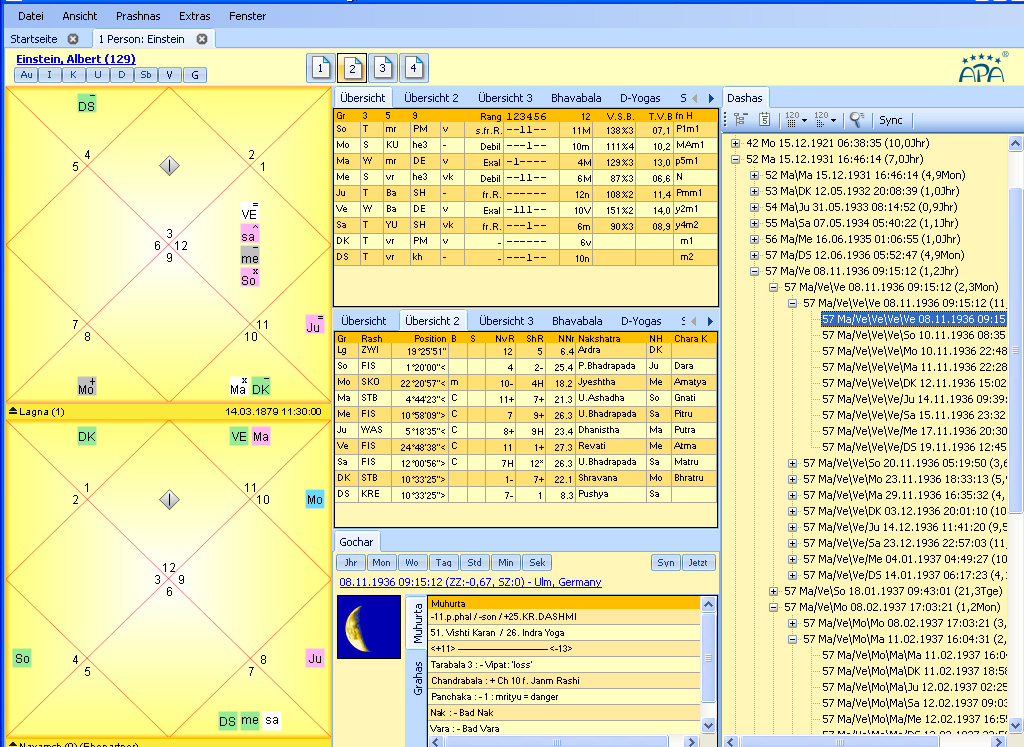Switch to the Bhavabala tab in the upper table
The height and width of the screenshot is (747, 1024).
click(x=576, y=98)
